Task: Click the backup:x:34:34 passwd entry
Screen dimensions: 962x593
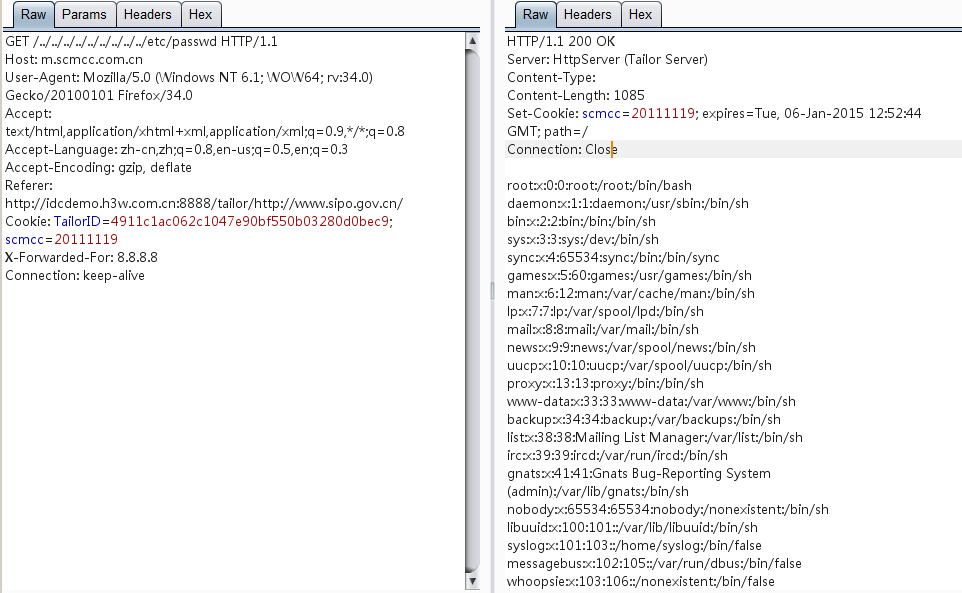Action: [x=644, y=419]
